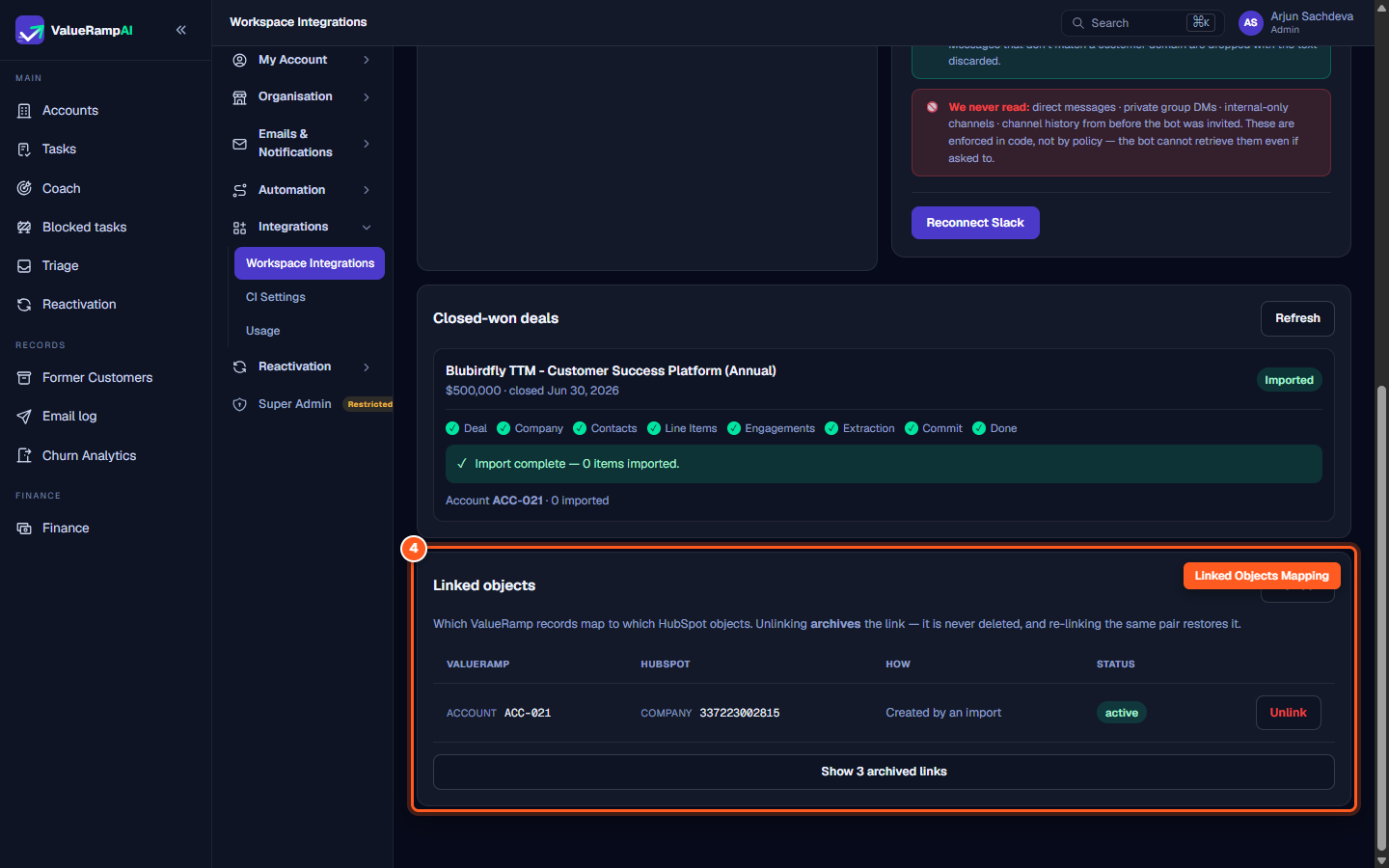Click the Accounts building icon
Screen dimensions: 1389x868
point(24,111)
